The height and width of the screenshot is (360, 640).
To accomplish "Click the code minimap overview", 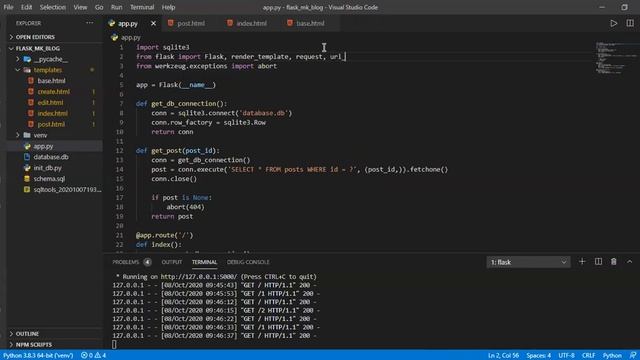I will pos(616,57).
